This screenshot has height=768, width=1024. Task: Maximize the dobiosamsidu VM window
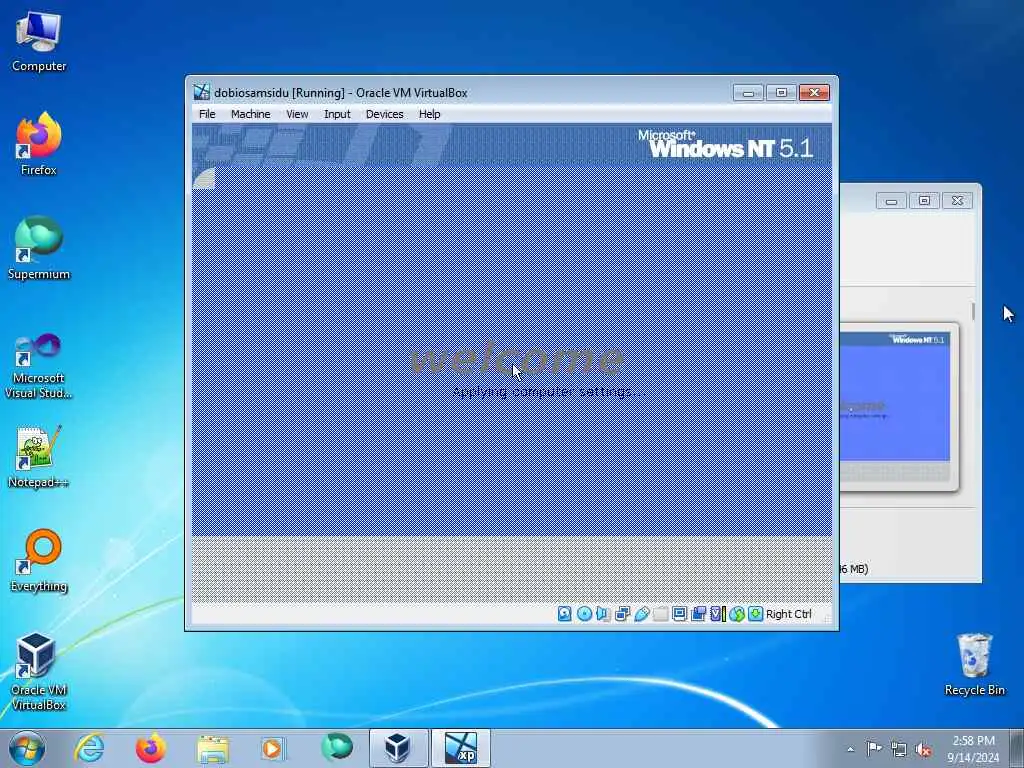click(x=781, y=93)
